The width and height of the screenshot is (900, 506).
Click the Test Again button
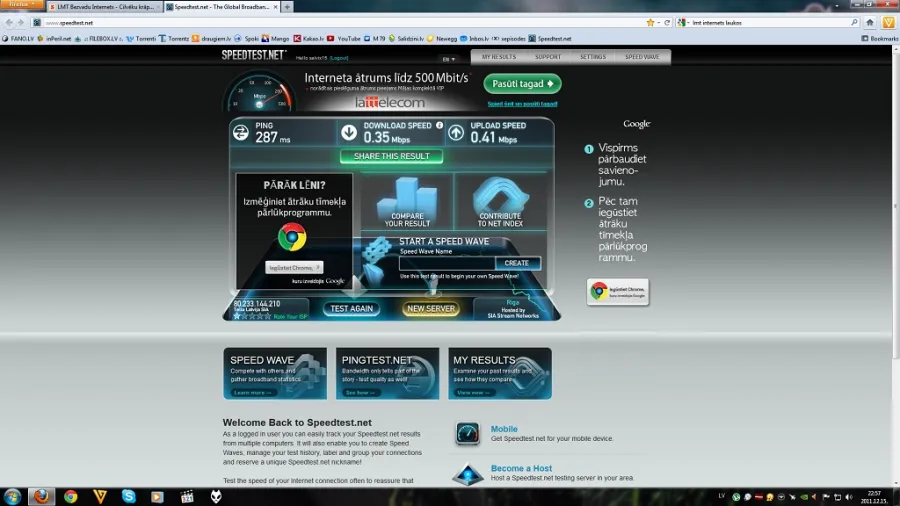(352, 309)
